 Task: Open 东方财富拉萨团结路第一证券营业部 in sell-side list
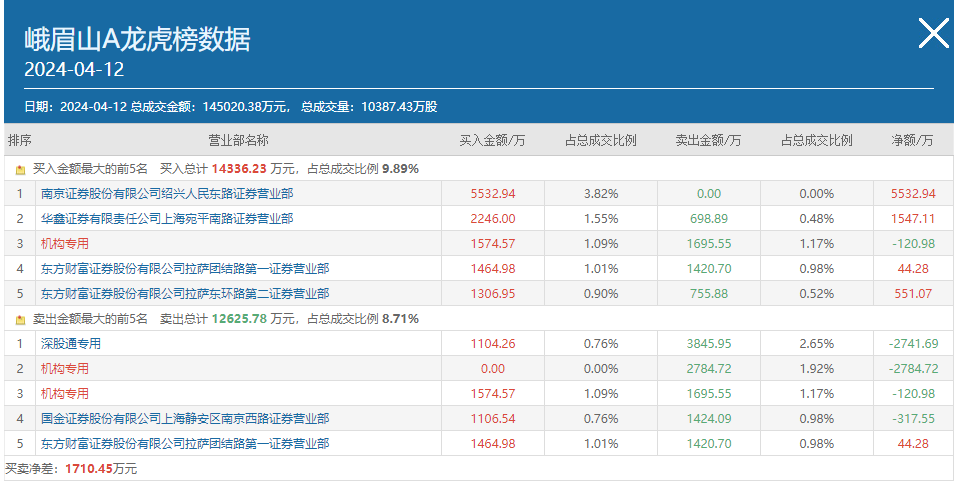pos(185,443)
